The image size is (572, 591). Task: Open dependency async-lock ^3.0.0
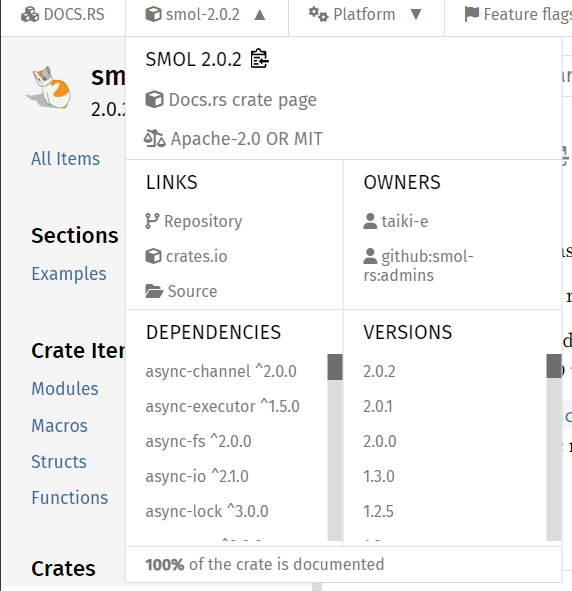point(207,511)
